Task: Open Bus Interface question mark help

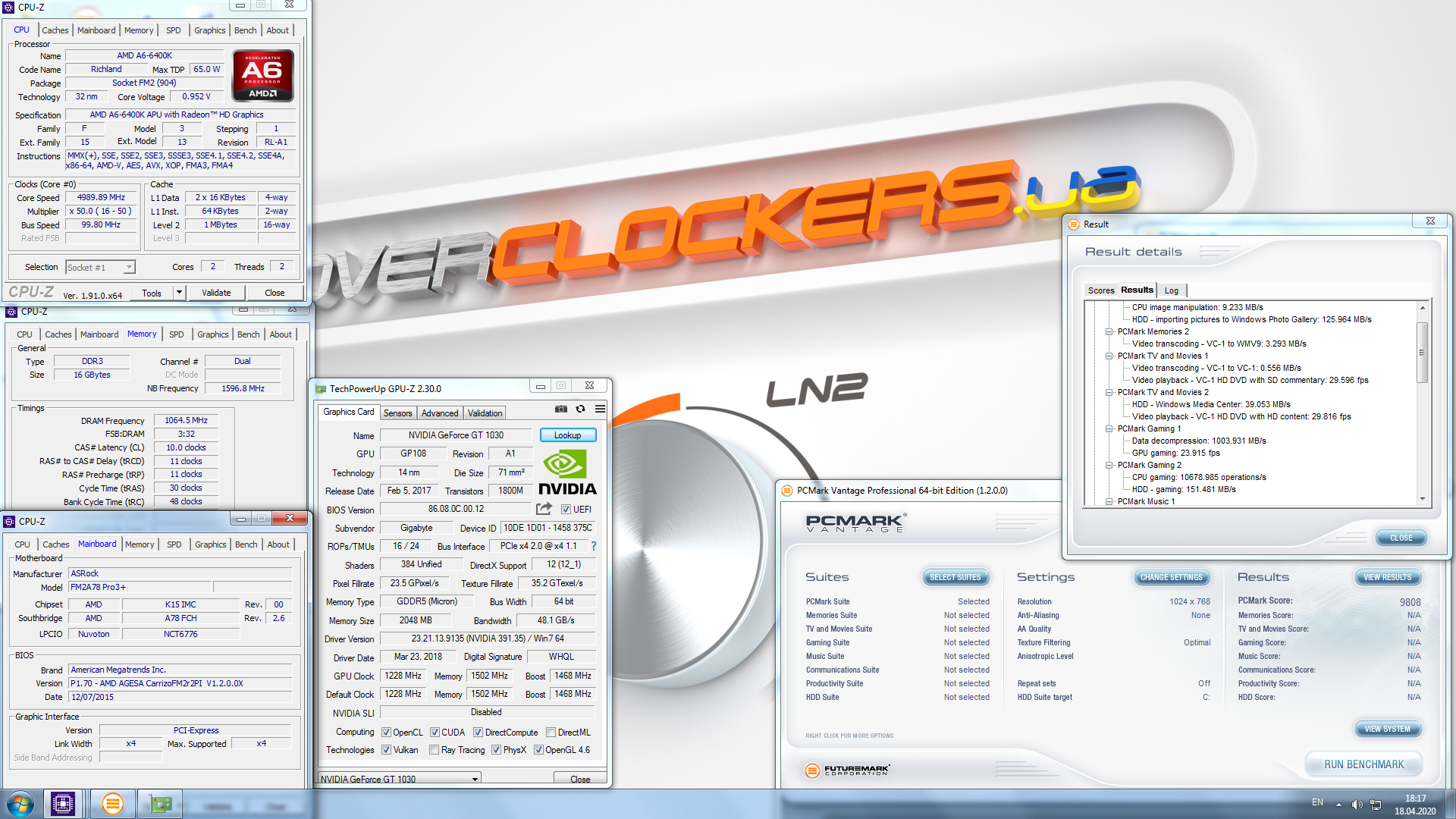Action: point(594,546)
